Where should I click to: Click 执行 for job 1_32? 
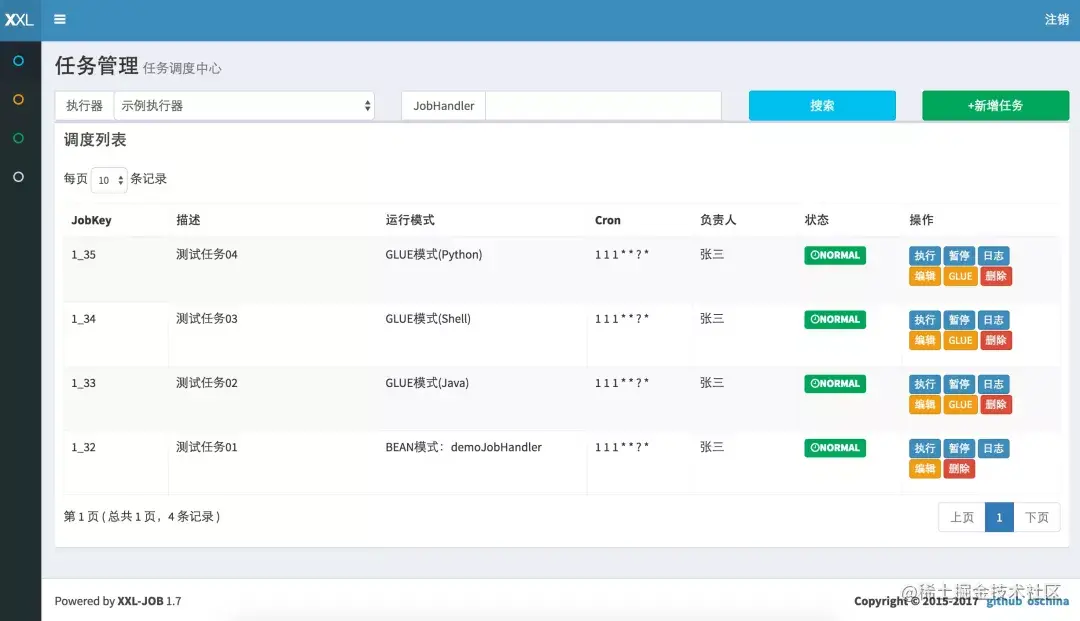coord(924,448)
